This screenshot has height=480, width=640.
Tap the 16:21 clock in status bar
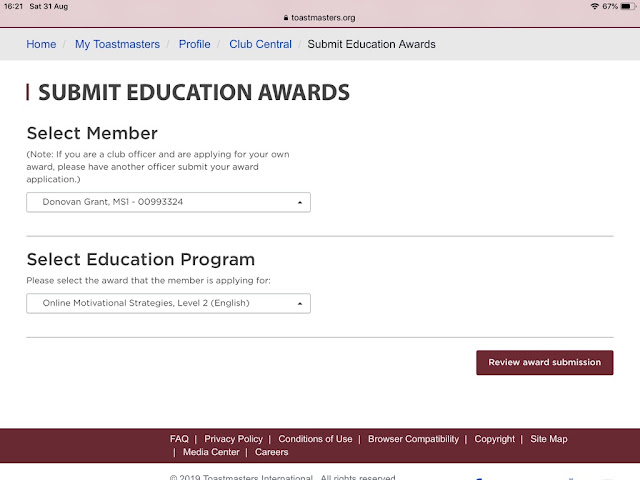pyautogui.click(x=13, y=6)
